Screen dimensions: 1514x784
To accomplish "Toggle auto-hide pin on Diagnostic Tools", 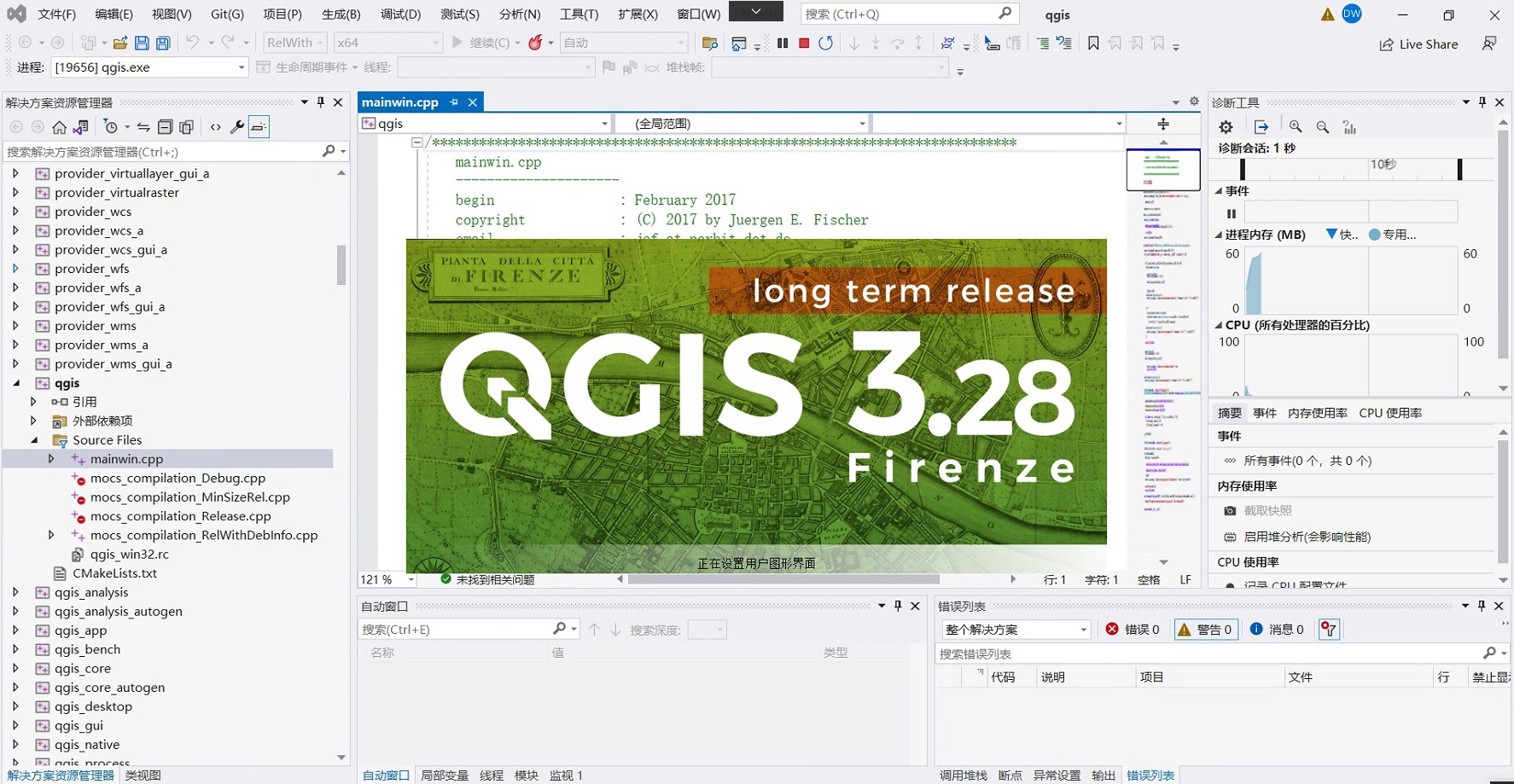I will click(x=1482, y=102).
